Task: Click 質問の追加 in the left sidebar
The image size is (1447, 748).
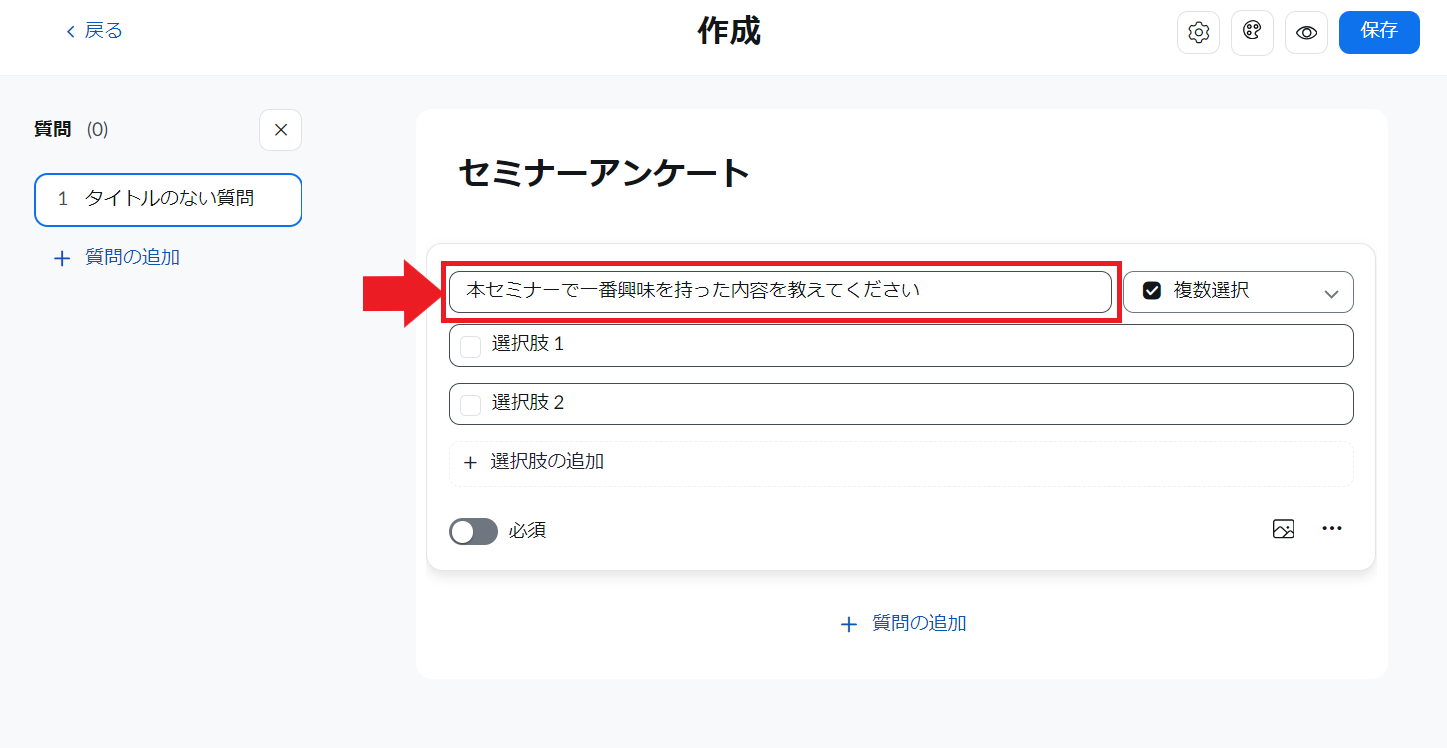Action: click(x=117, y=258)
